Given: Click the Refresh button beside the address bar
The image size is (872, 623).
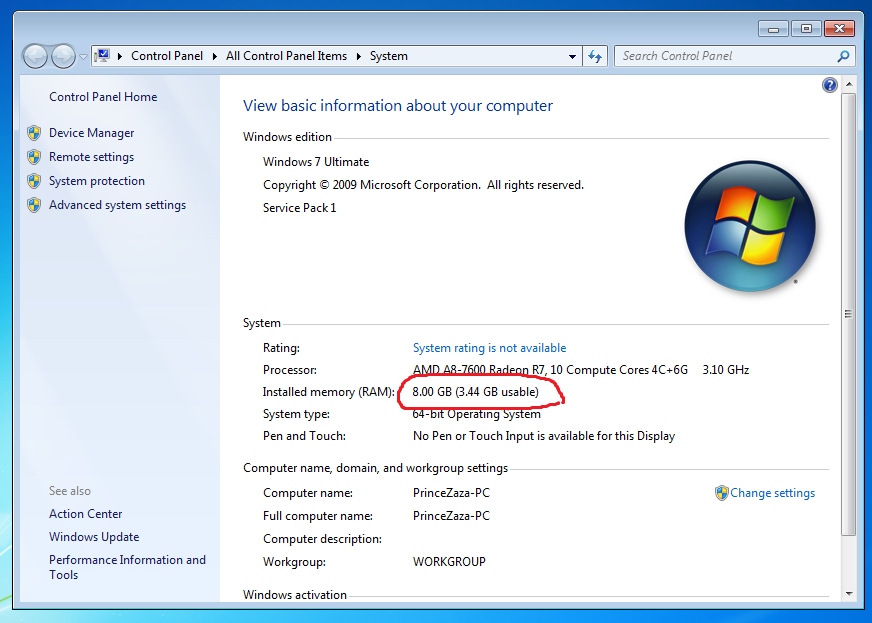Looking at the screenshot, I should pos(595,56).
